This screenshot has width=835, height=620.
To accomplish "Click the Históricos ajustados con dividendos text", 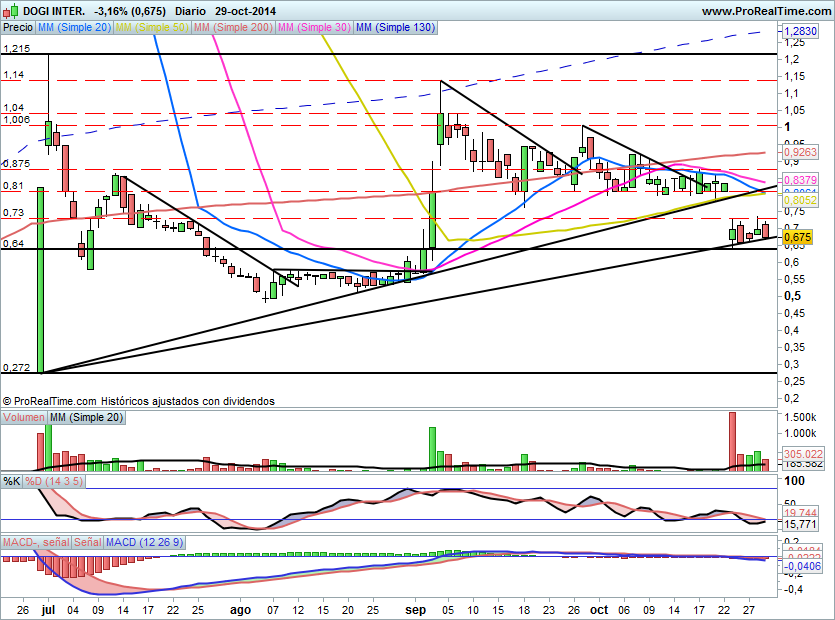I will (x=188, y=401).
